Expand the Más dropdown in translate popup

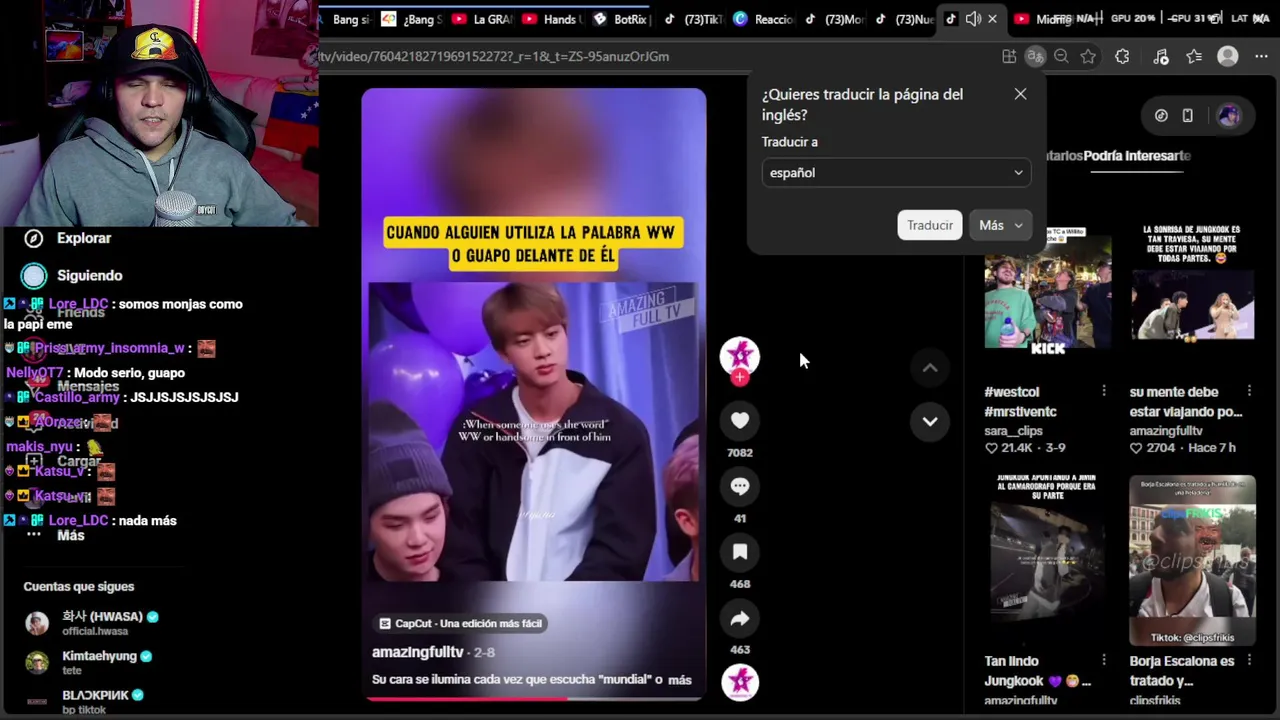point(1000,225)
